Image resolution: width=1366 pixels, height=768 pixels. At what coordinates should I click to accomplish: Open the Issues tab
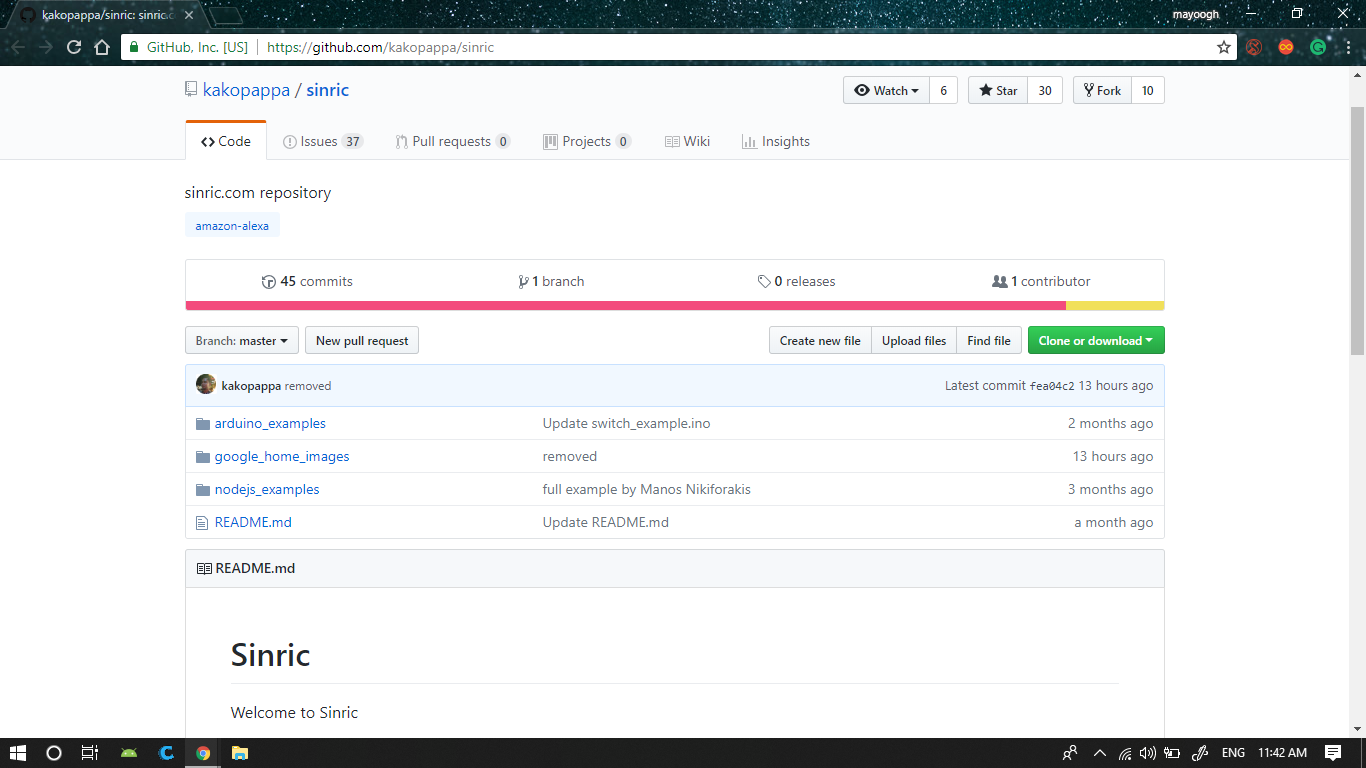323,142
